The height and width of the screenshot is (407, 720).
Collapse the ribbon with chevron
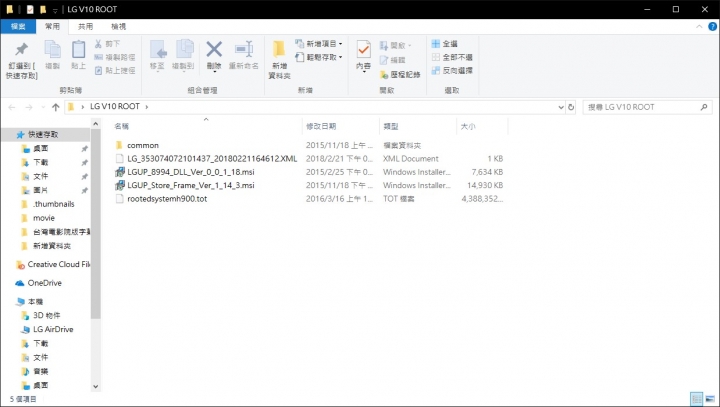click(699, 27)
